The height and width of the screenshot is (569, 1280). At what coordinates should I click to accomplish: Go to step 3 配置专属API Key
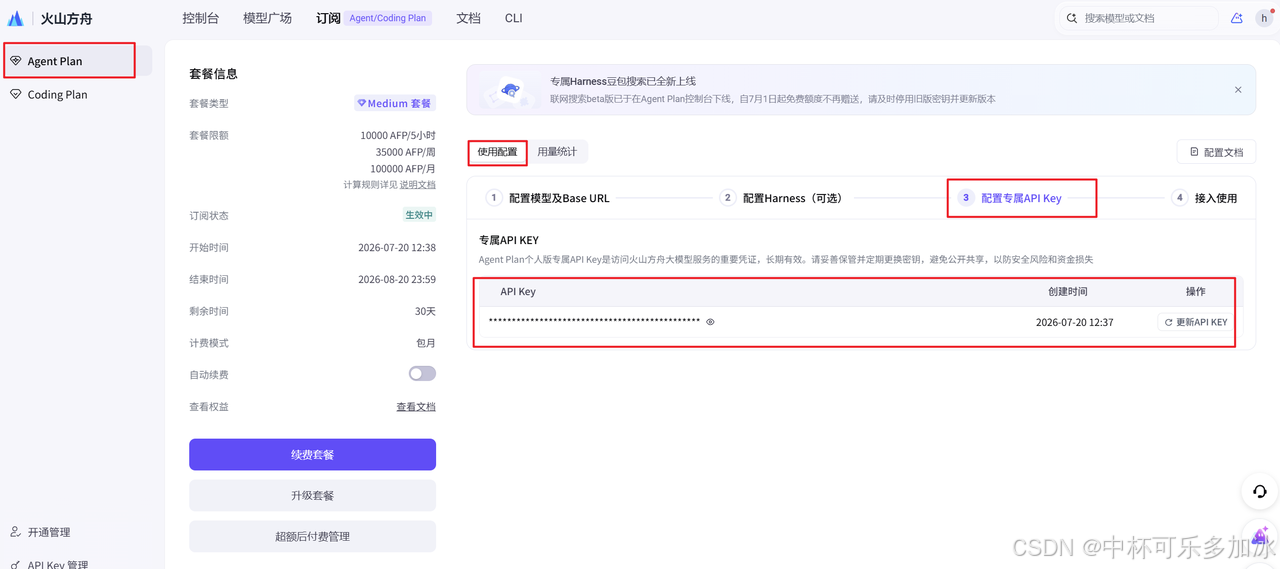coord(1011,198)
